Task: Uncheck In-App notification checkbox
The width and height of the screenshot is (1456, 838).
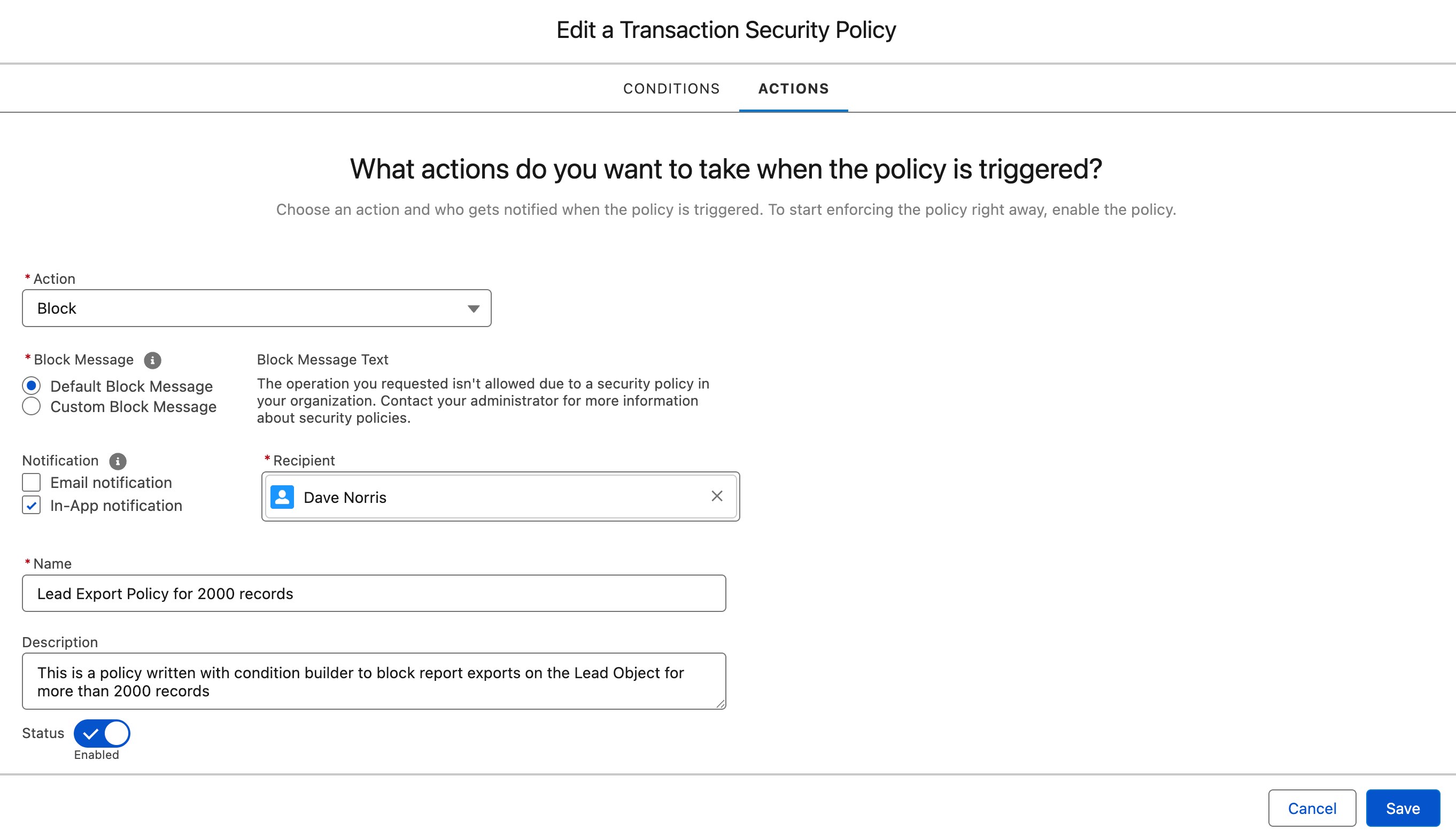Action: [x=32, y=506]
